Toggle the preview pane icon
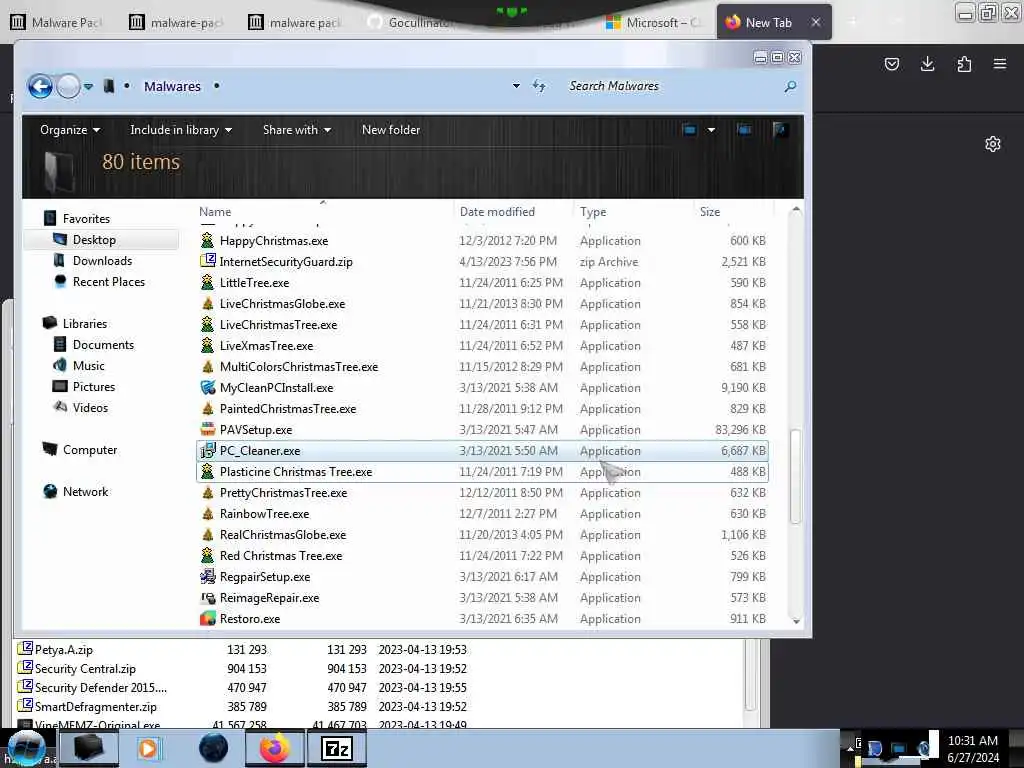 coord(744,130)
